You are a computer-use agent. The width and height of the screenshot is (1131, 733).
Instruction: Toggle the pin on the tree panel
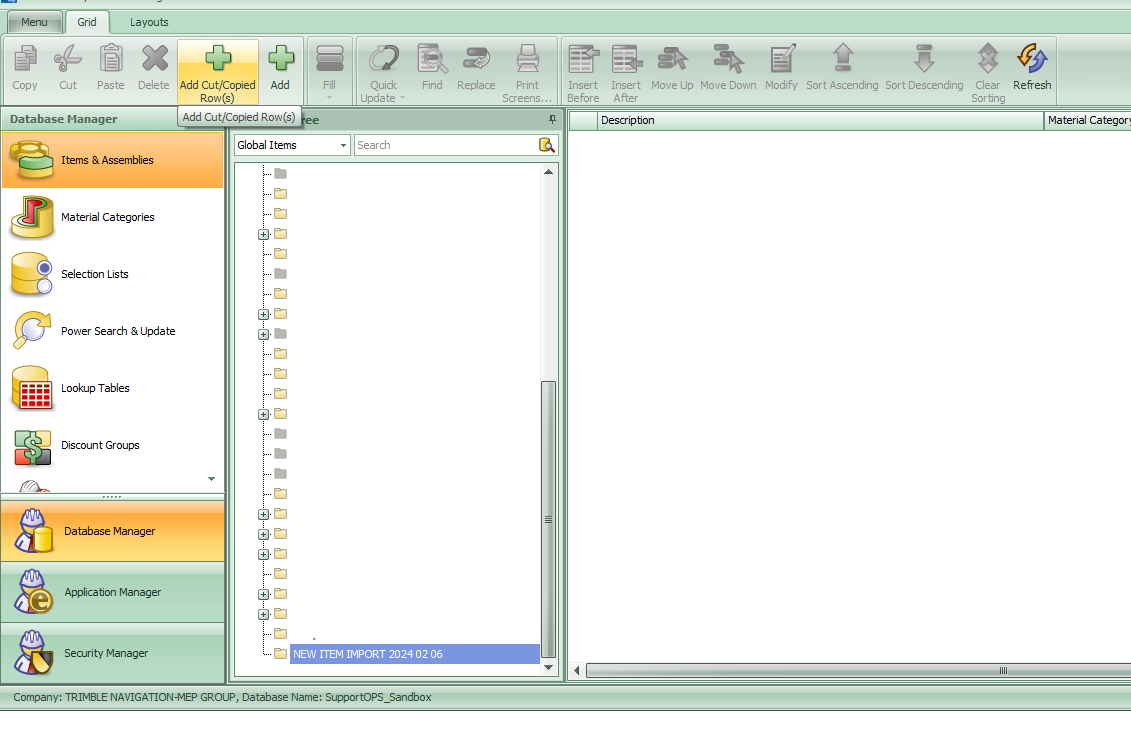click(551, 120)
